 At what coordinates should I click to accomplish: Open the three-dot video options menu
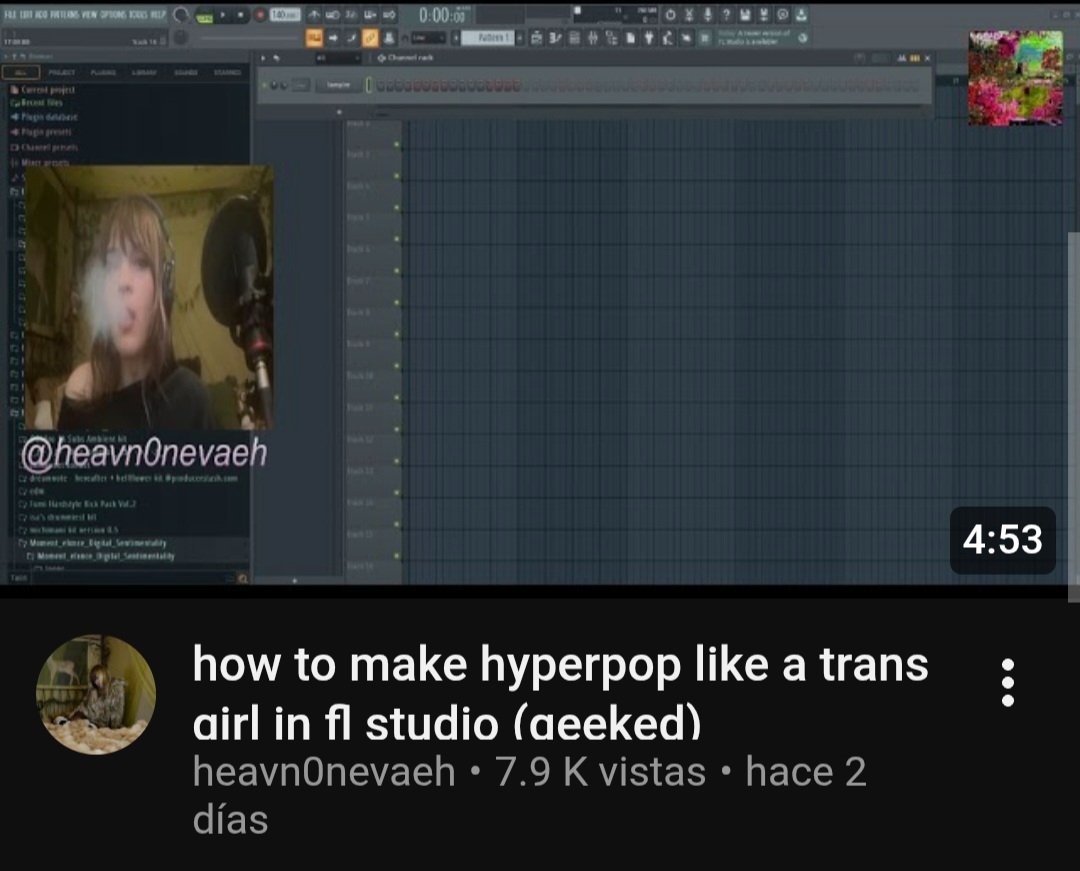(1008, 682)
